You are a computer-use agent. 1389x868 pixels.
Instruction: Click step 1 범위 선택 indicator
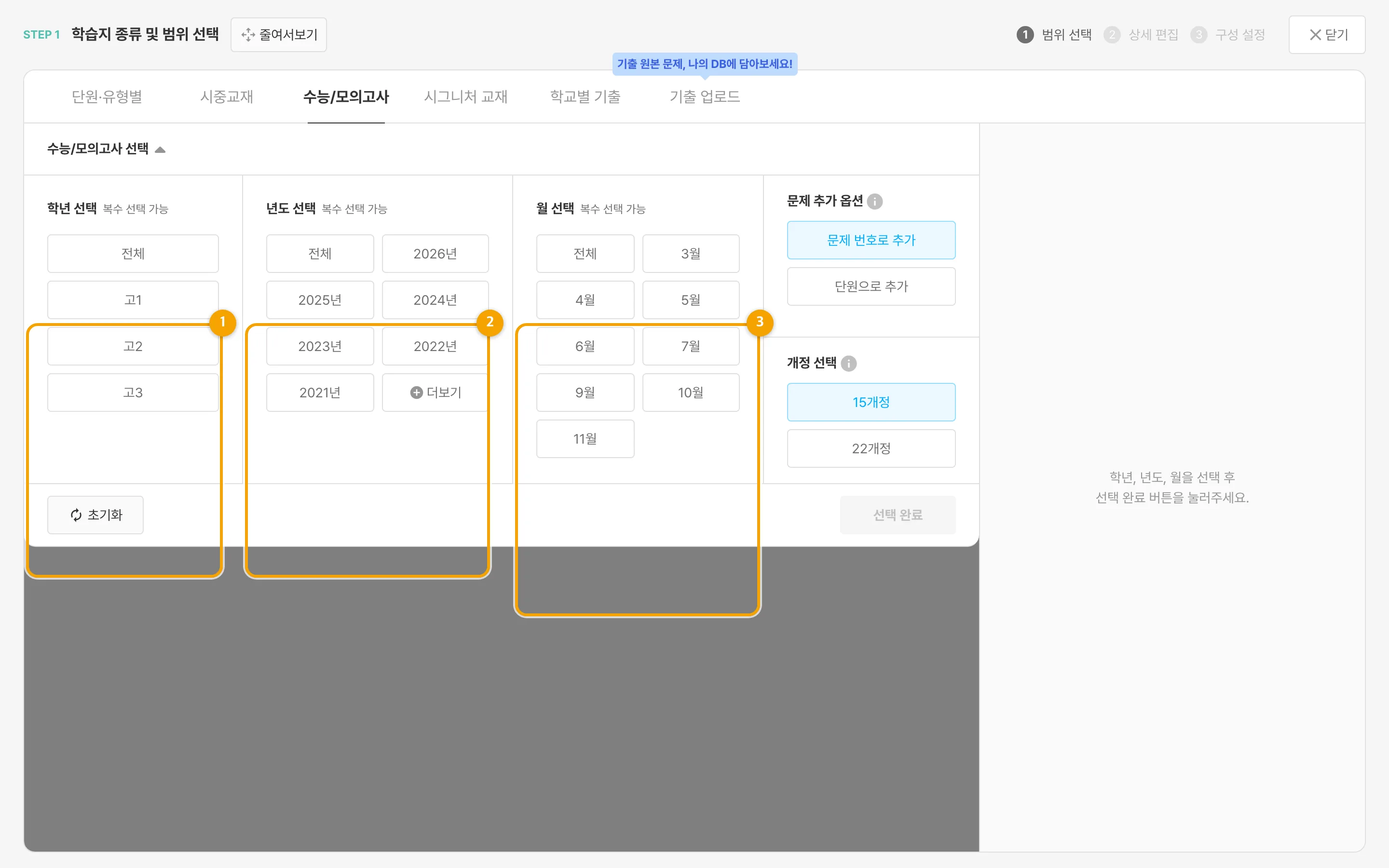tap(1054, 34)
